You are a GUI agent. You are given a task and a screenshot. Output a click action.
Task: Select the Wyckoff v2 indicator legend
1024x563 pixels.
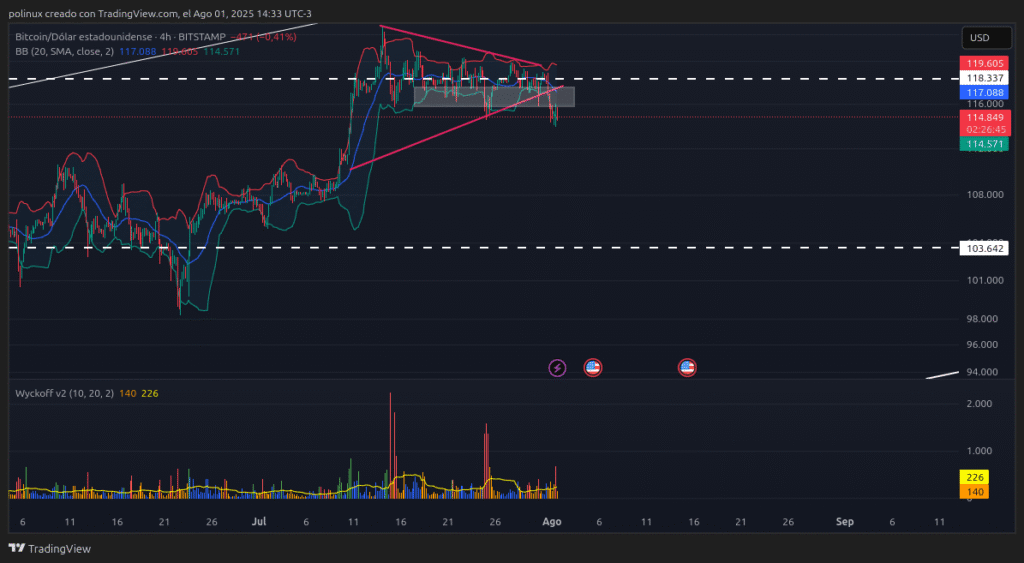tap(62, 393)
